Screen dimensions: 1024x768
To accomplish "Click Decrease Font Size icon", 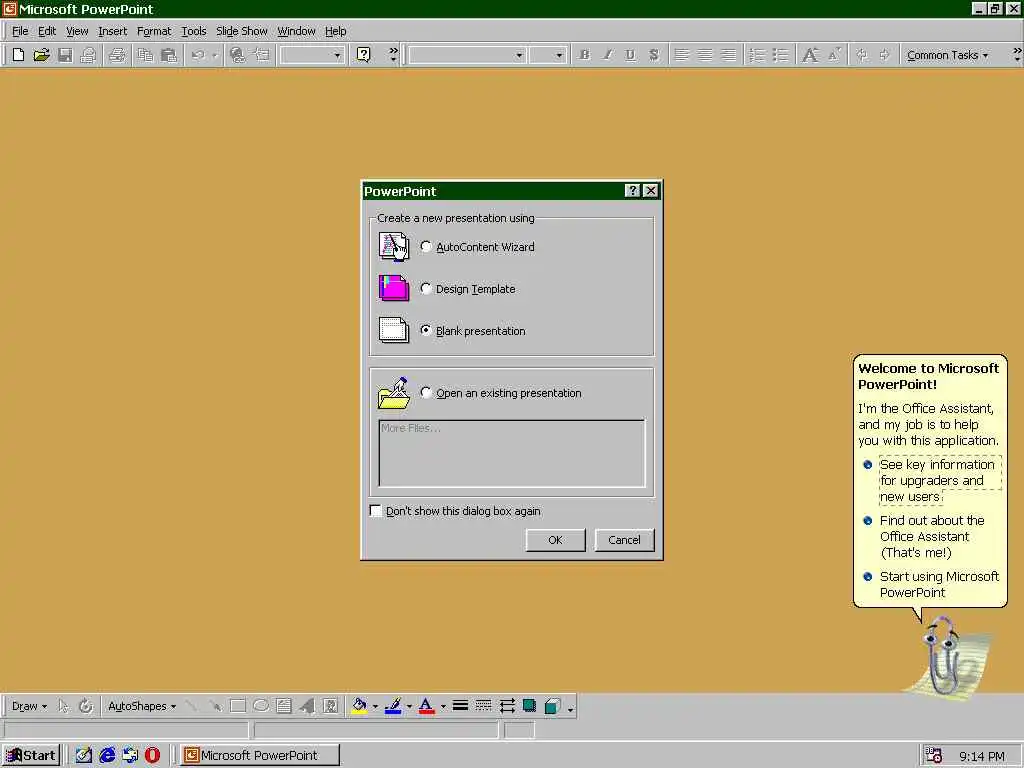I will tap(834, 55).
